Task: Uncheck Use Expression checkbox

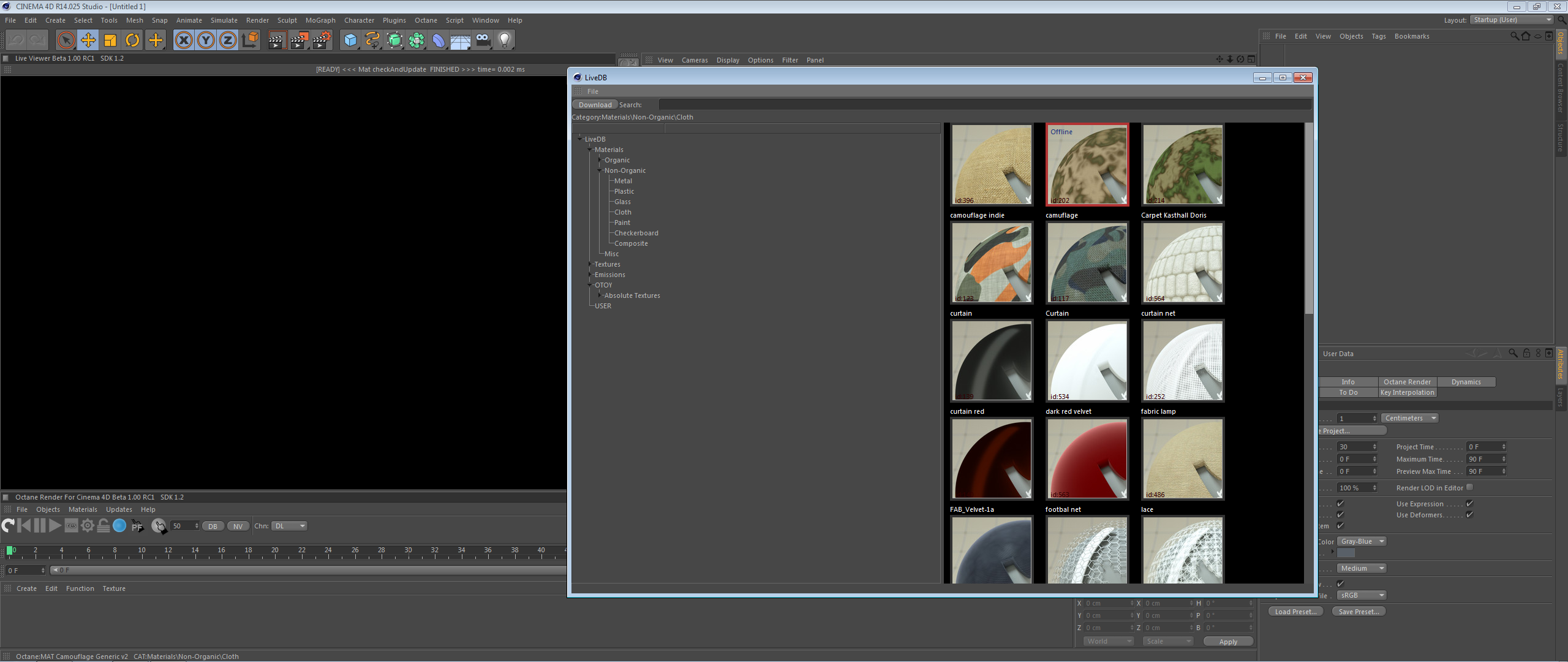Action: (x=1469, y=503)
